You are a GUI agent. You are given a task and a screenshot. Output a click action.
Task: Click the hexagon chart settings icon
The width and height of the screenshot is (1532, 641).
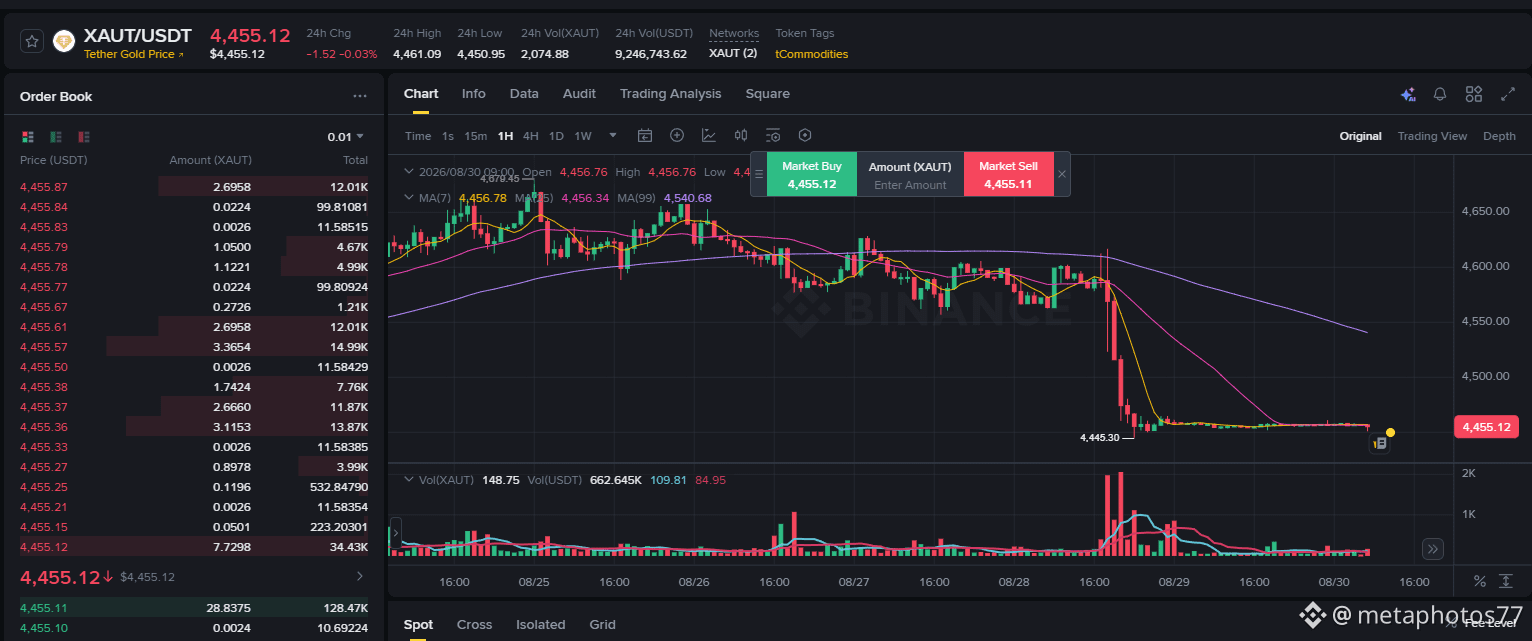[805, 136]
